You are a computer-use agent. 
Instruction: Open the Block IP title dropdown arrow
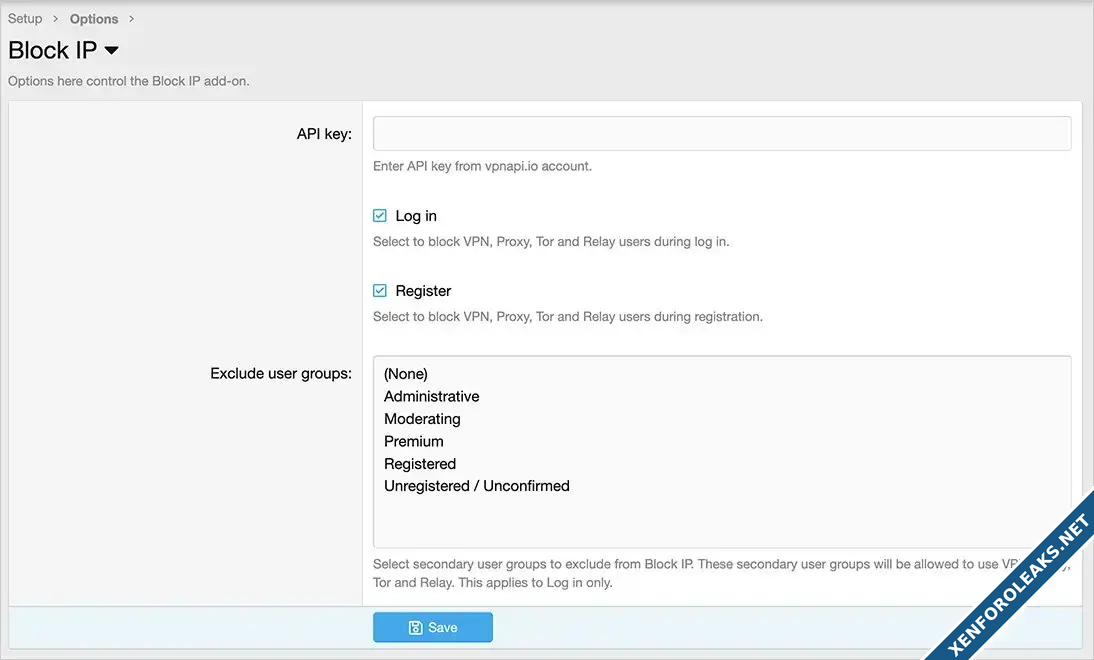coord(111,50)
